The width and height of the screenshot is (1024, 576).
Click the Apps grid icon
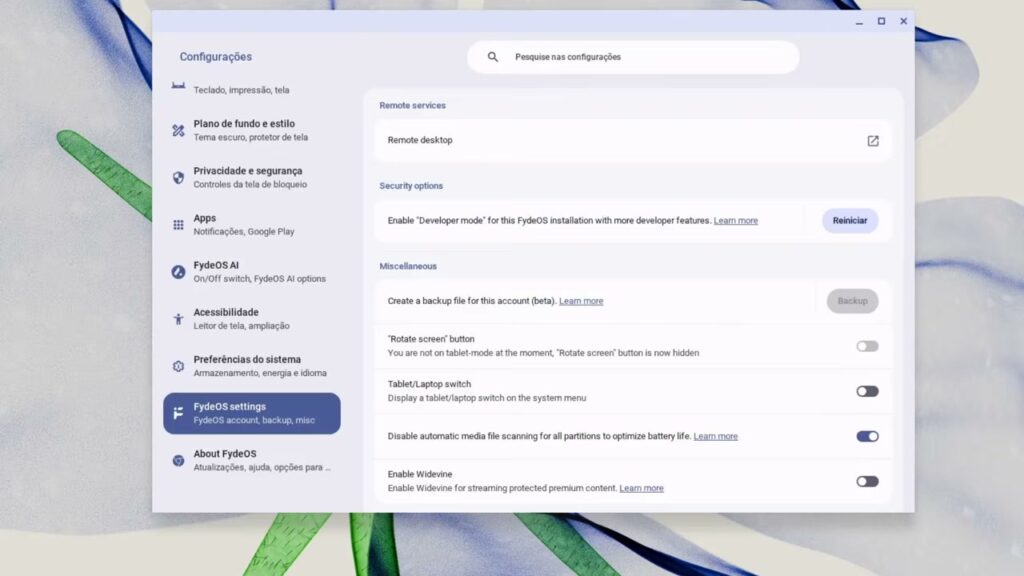(178, 225)
